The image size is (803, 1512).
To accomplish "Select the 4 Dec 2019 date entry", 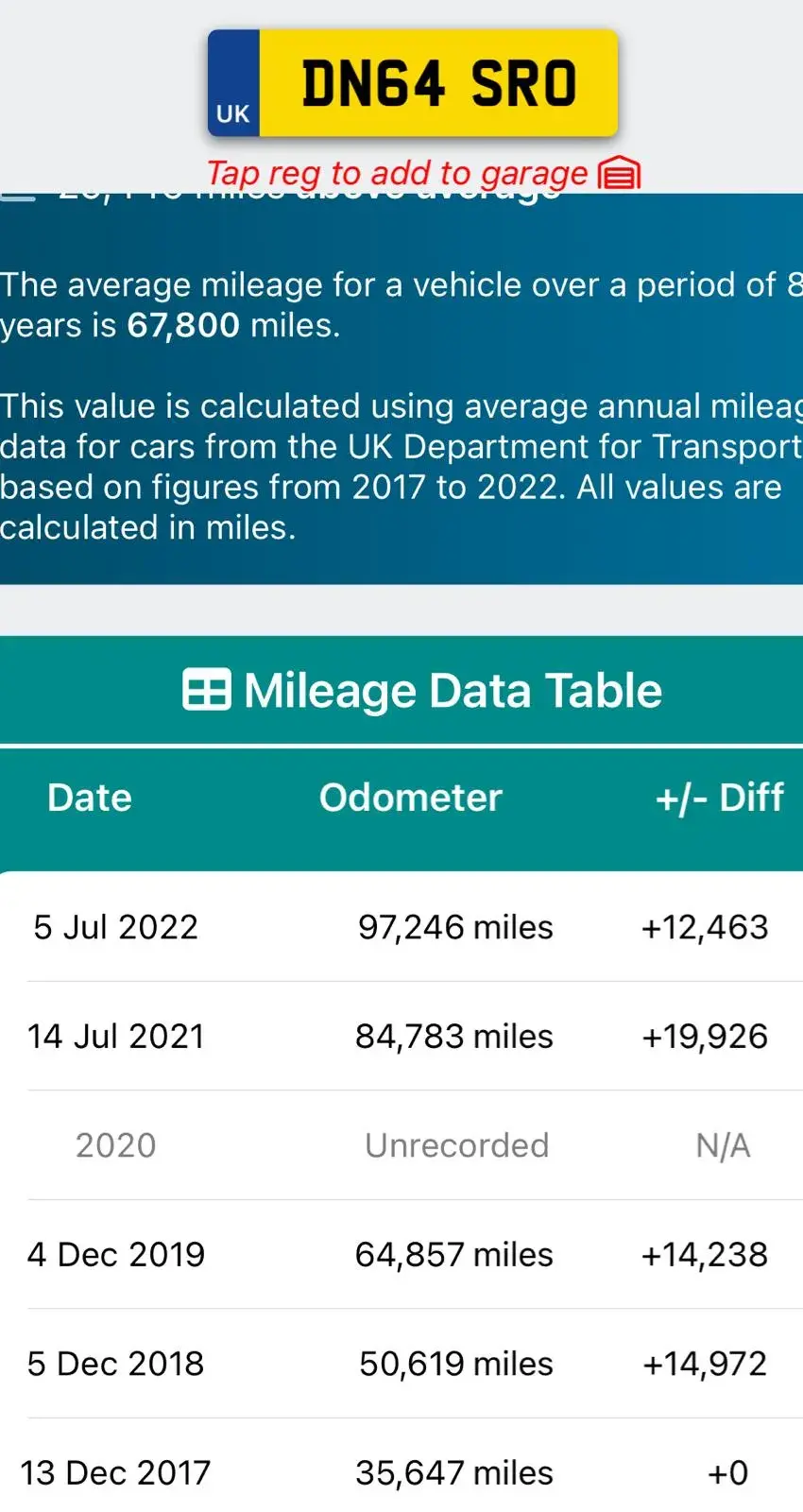I will 116,1255.
